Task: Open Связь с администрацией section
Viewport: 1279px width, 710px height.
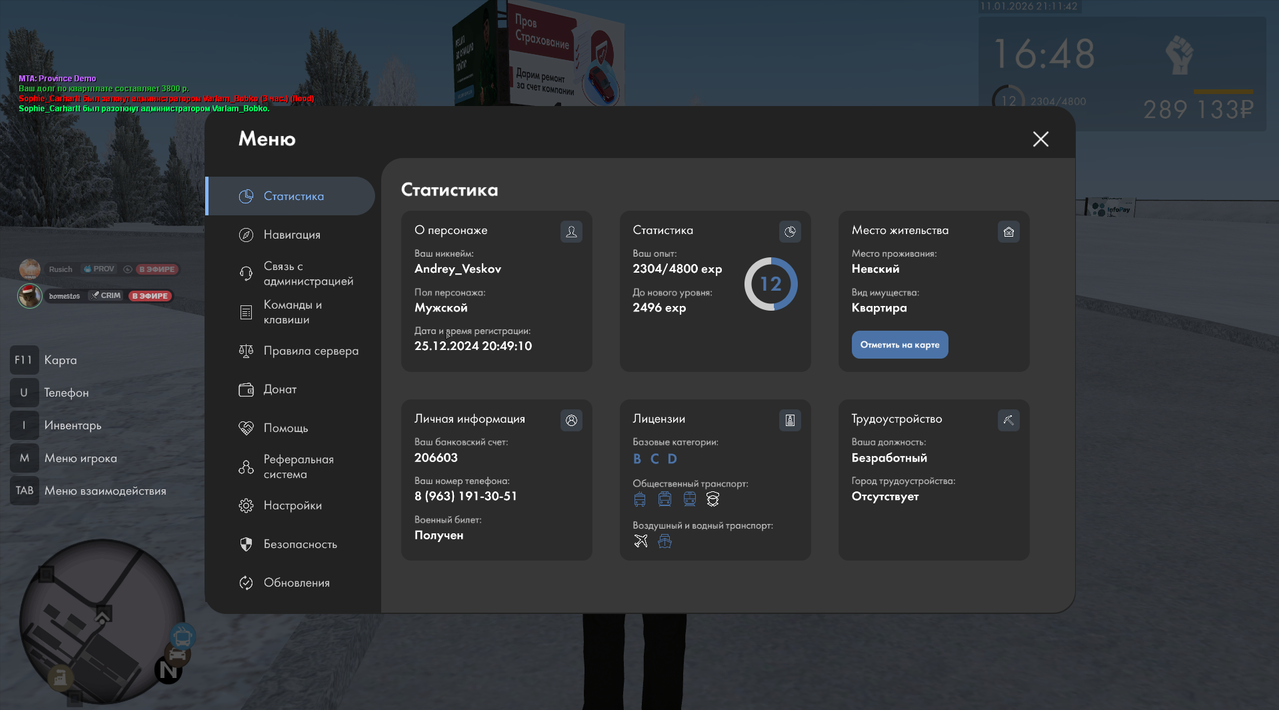Action: point(290,273)
